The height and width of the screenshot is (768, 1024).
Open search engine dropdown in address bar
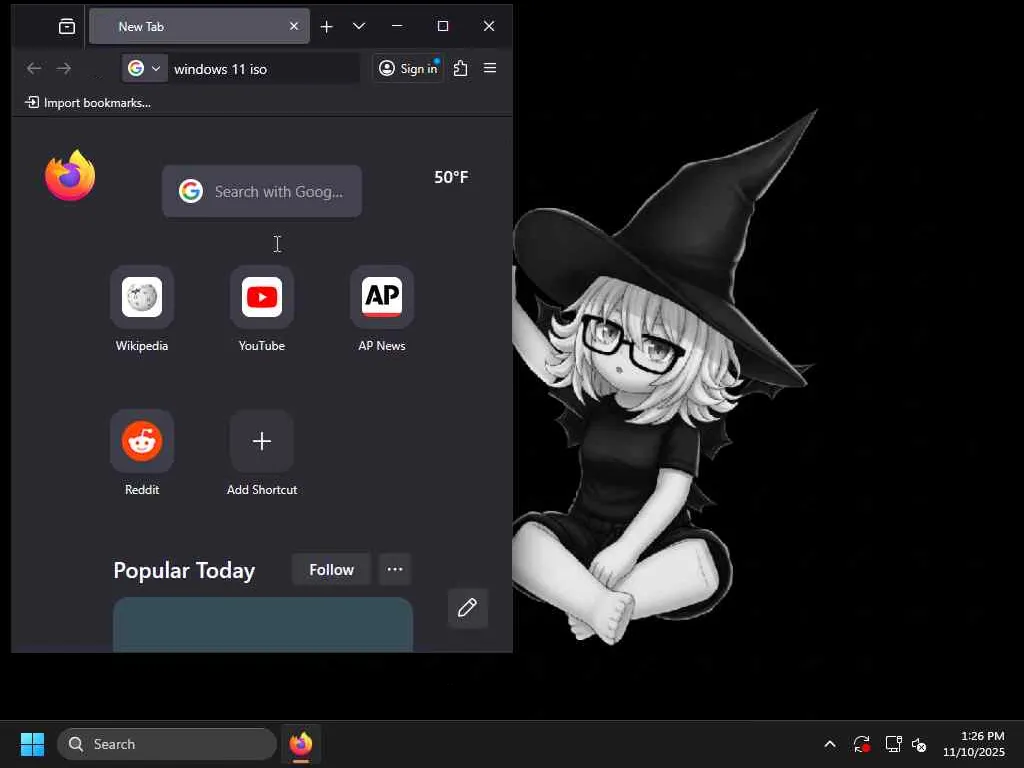click(144, 69)
